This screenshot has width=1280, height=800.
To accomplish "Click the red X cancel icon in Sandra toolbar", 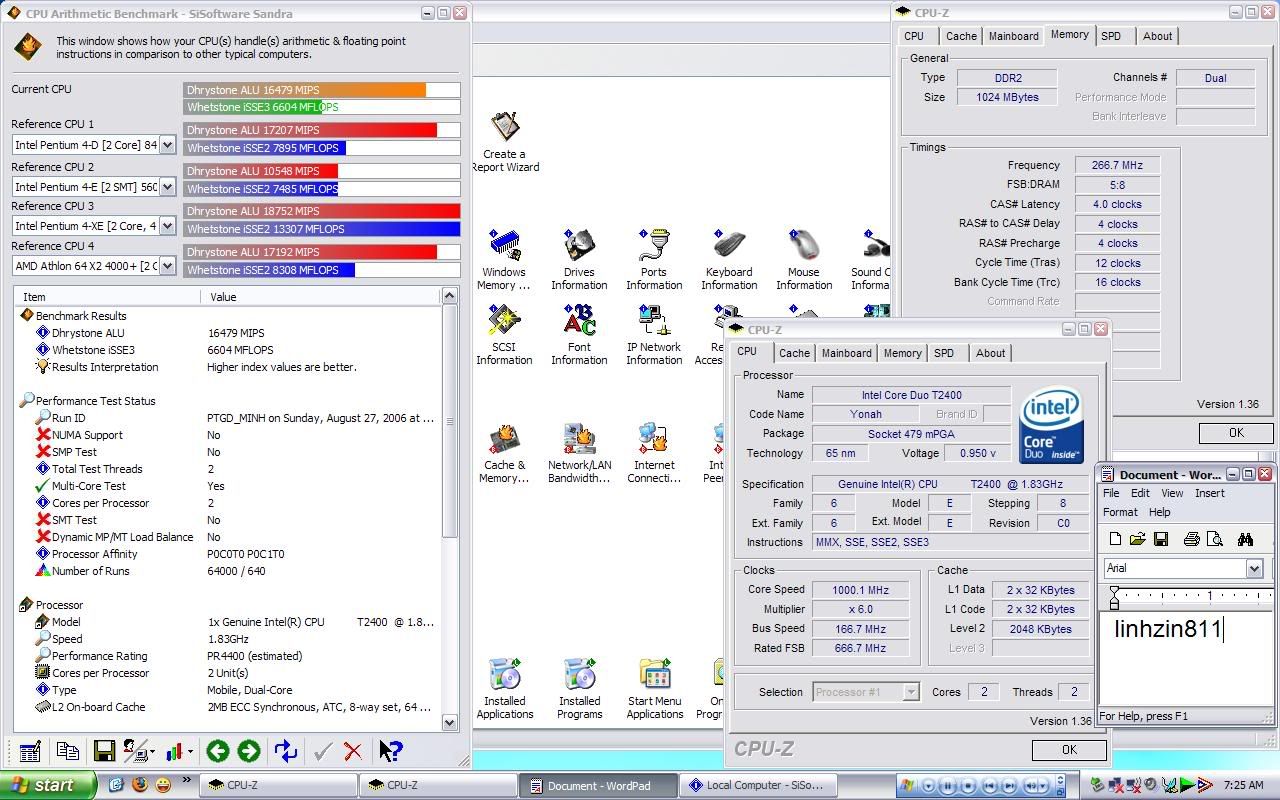I will point(353,751).
